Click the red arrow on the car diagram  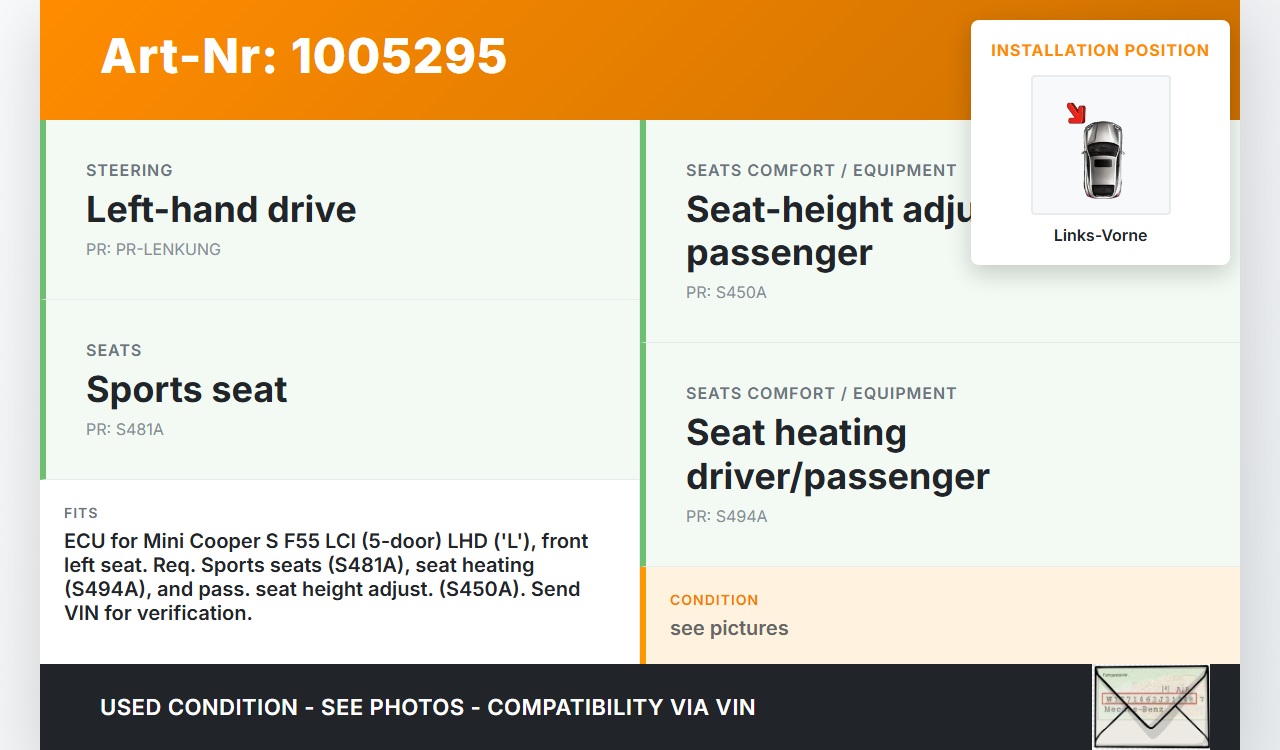[1076, 113]
